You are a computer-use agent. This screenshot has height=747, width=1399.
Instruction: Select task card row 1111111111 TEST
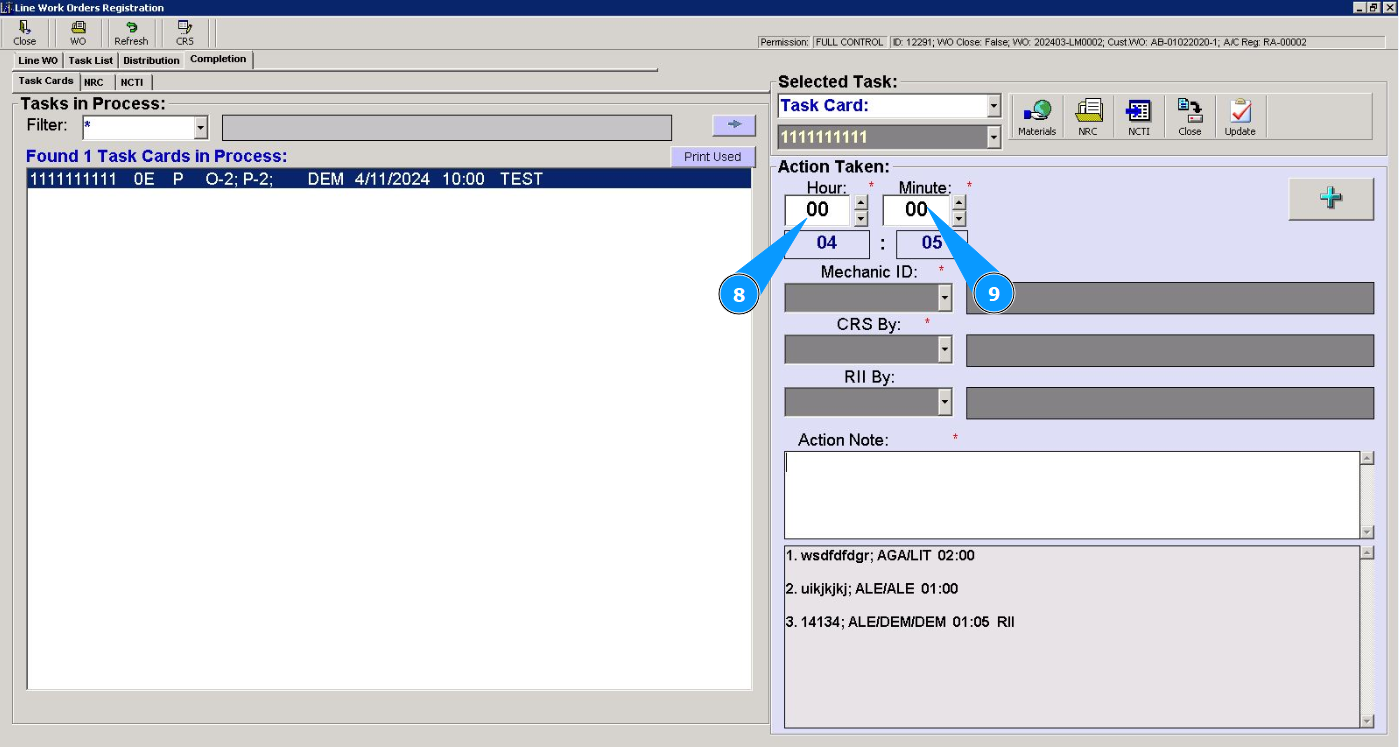389,179
